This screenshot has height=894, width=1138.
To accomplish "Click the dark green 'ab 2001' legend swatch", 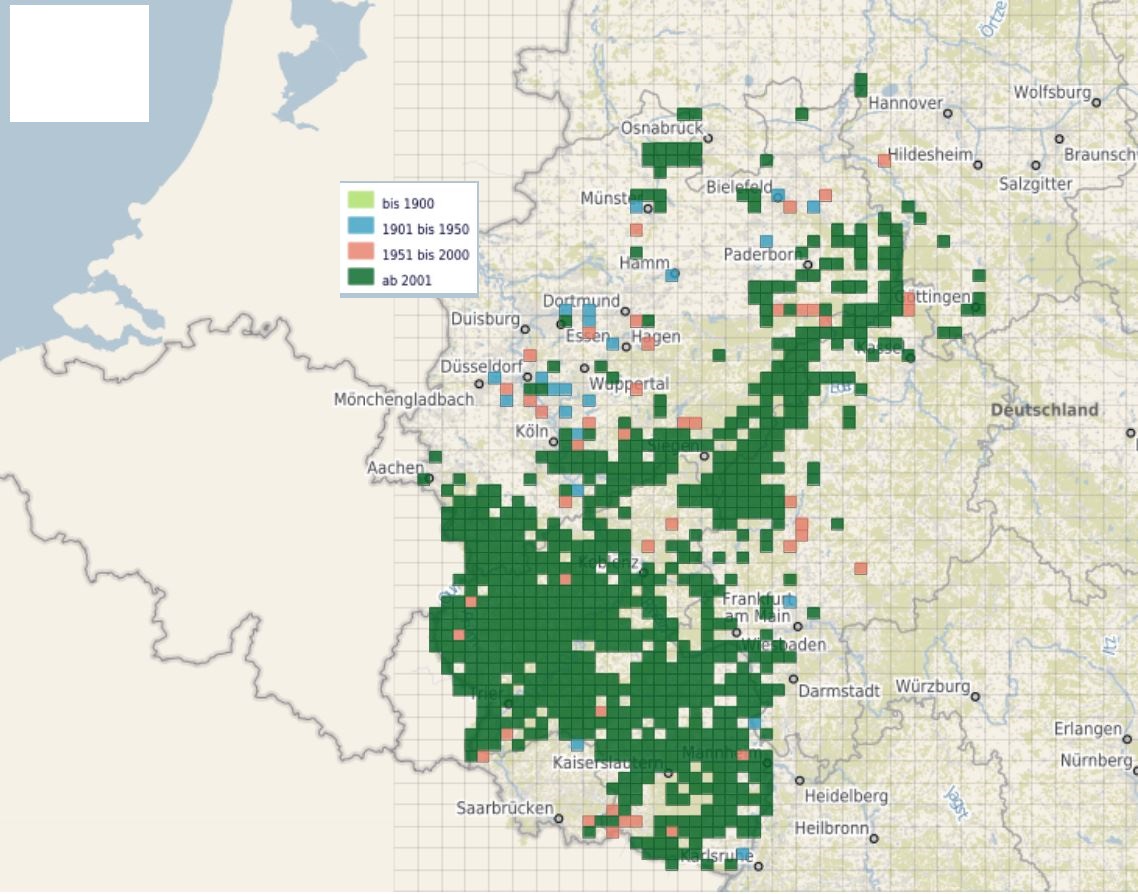I will pos(359,280).
